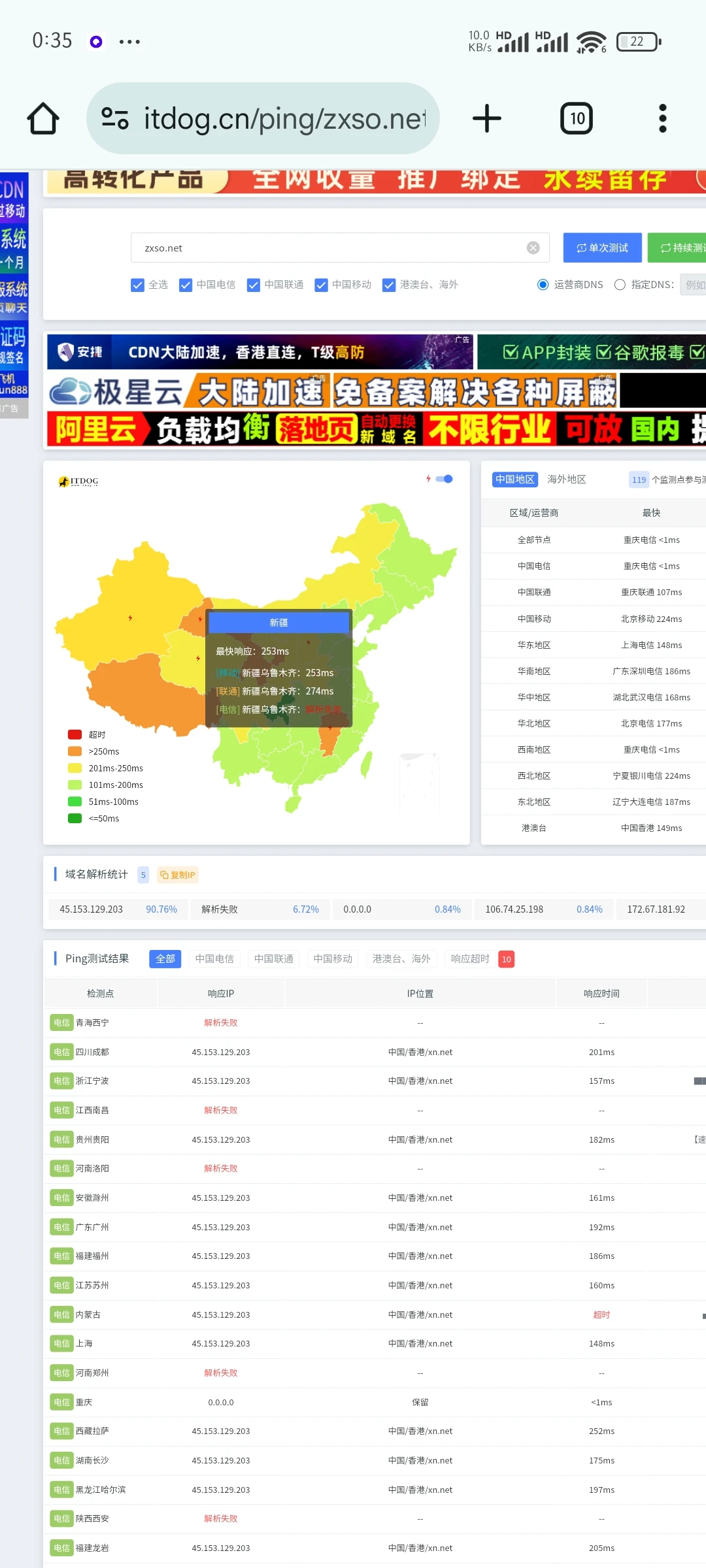Click the ITDOG logo on map
This screenshot has width=706, height=1568.
pos(78,482)
